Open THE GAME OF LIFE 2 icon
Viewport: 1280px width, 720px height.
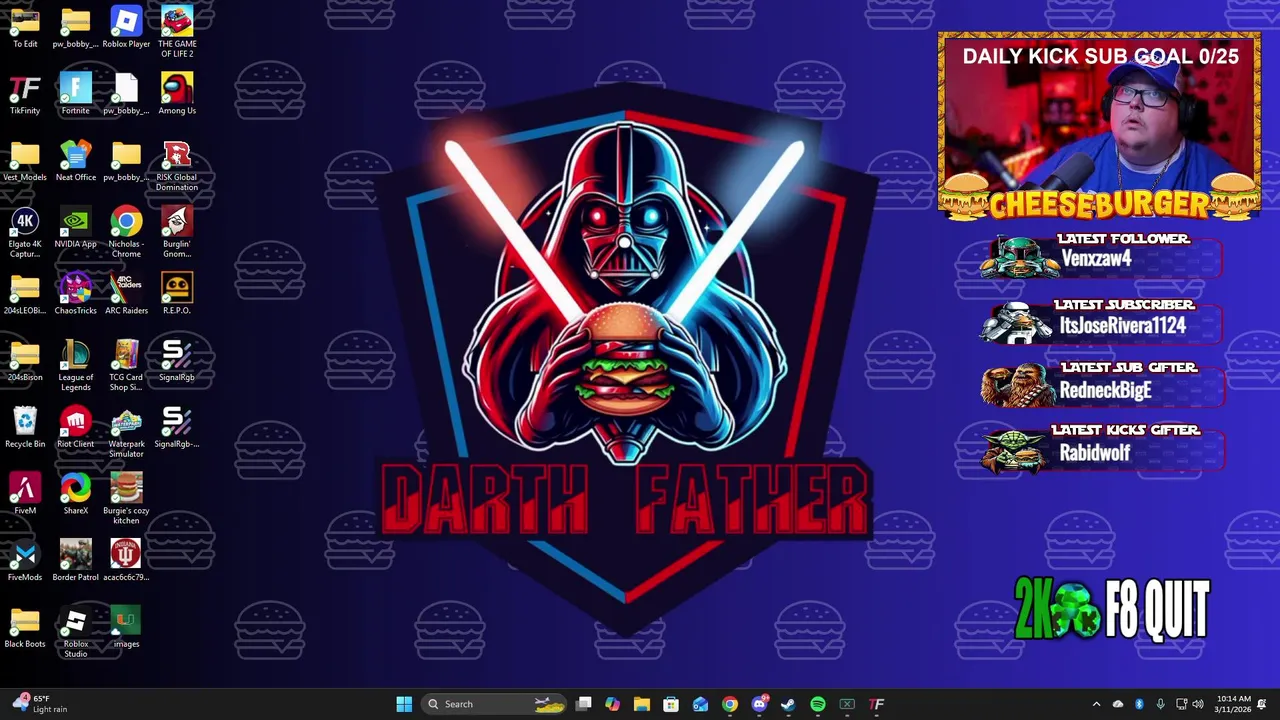[x=177, y=32]
